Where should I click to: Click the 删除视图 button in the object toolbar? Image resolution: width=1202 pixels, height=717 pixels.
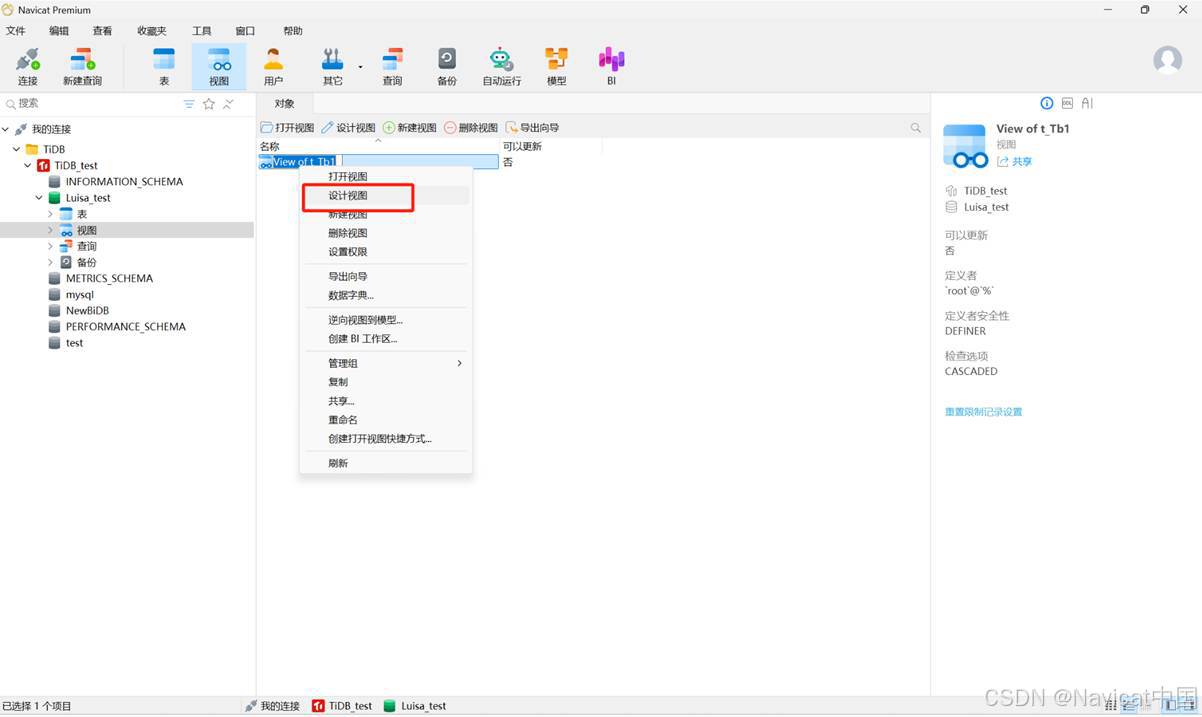(x=471, y=128)
